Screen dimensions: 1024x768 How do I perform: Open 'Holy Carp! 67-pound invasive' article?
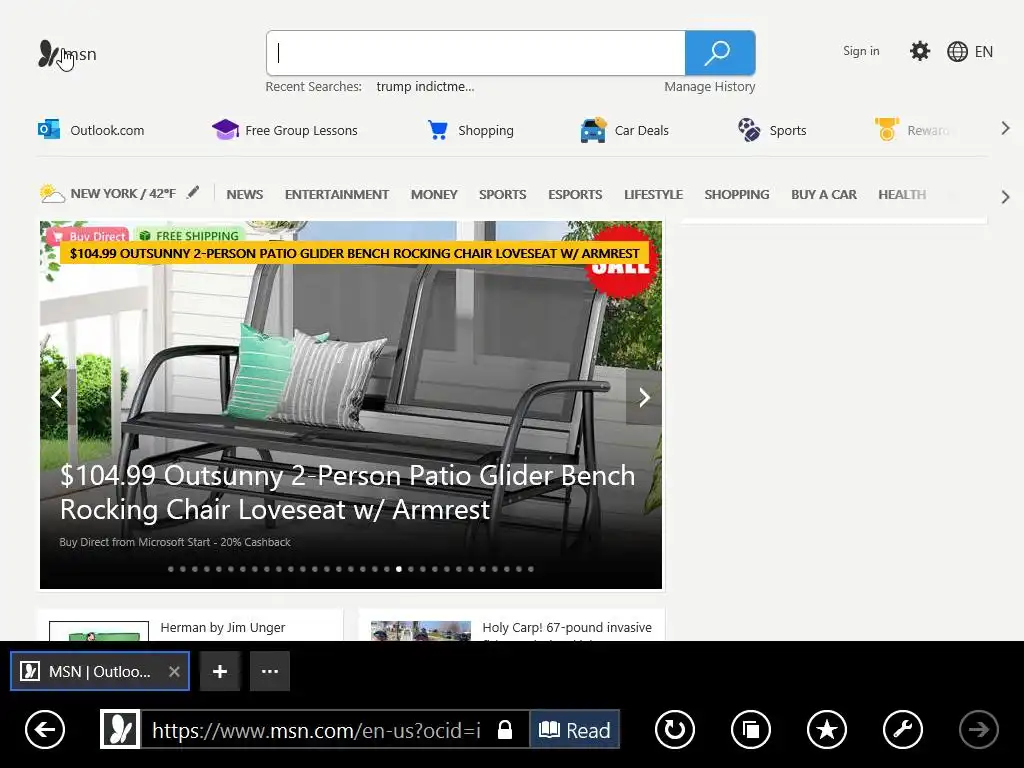pyautogui.click(x=567, y=628)
